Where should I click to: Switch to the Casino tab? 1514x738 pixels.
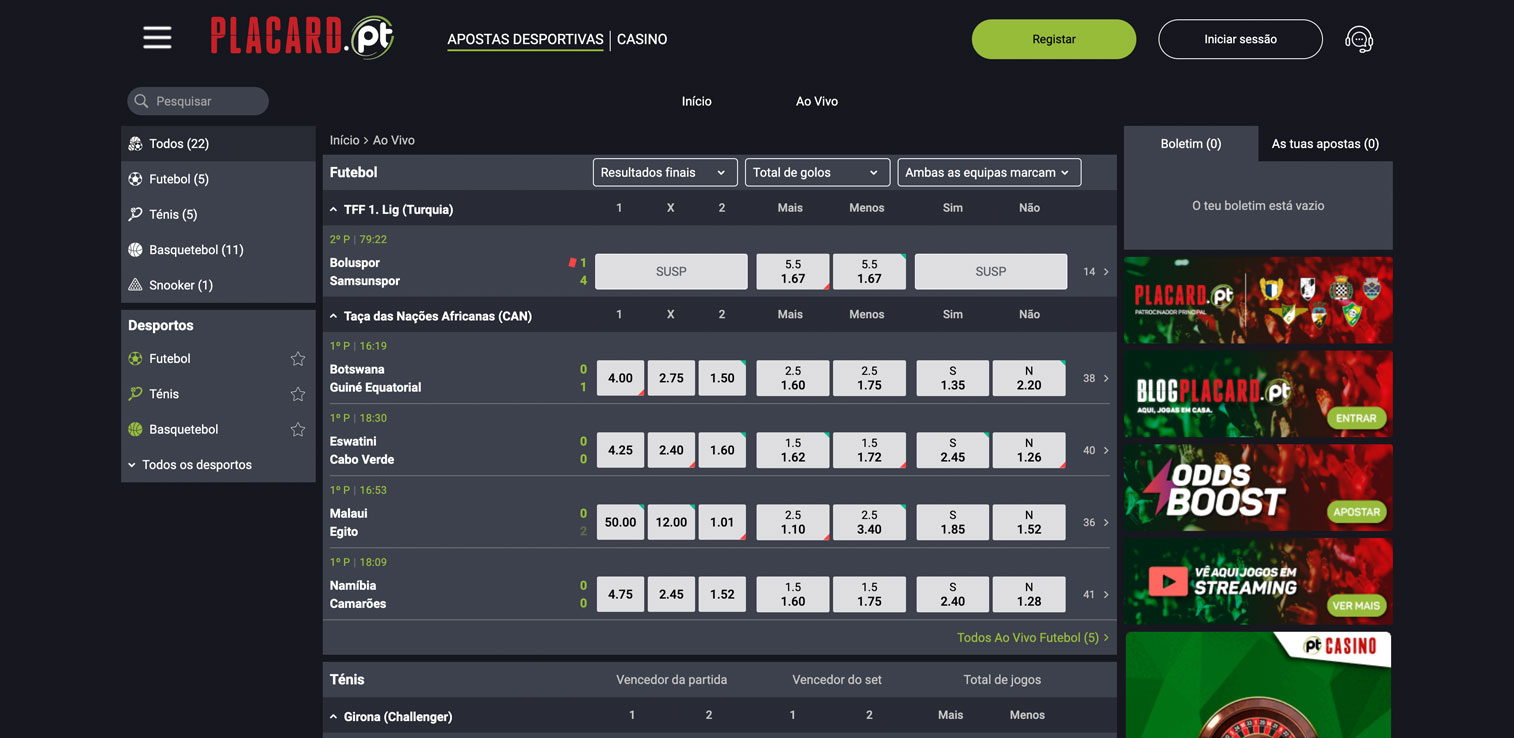click(642, 39)
